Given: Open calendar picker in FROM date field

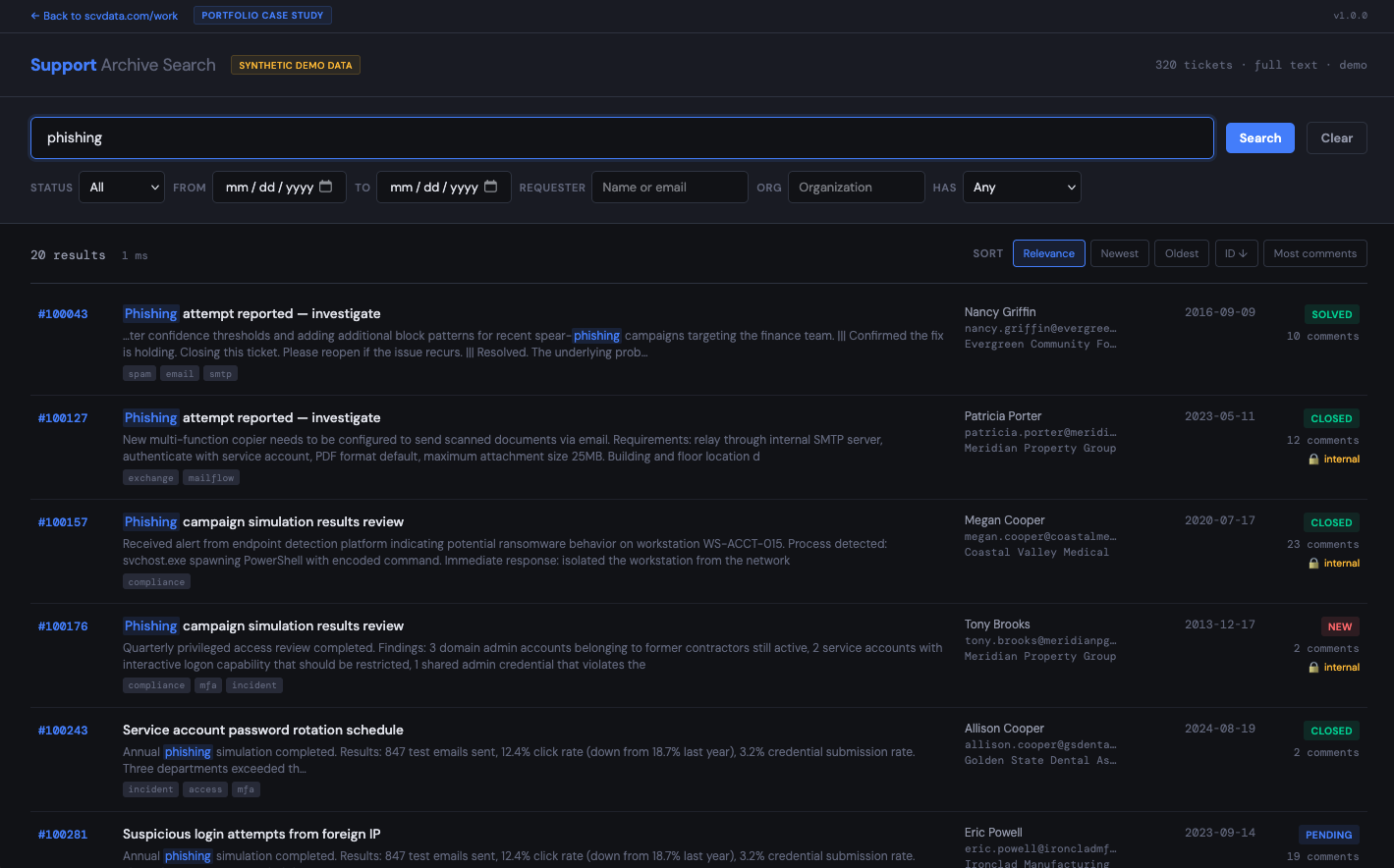Looking at the screenshot, I should click(326, 187).
